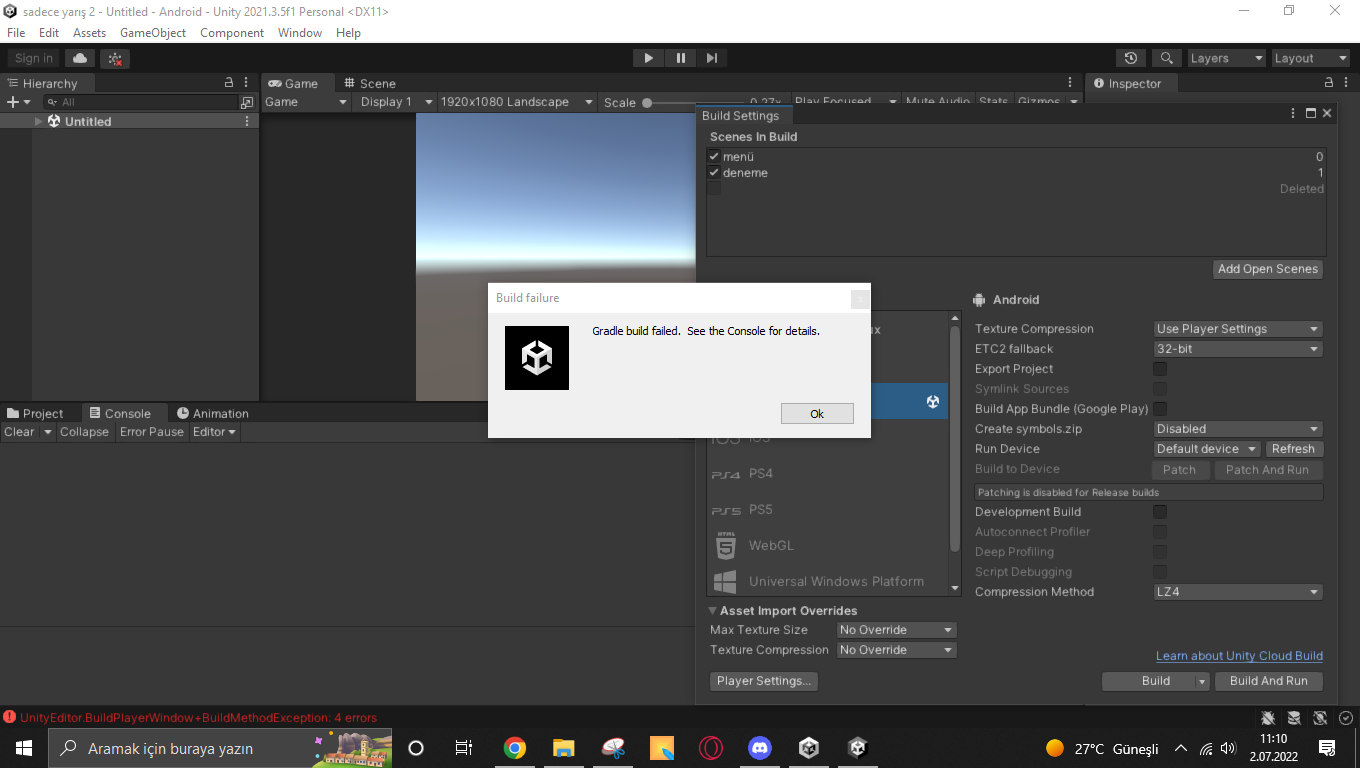1360x768 pixels.
Task: Switch to the Project tab
Action: tap(35, 413)
